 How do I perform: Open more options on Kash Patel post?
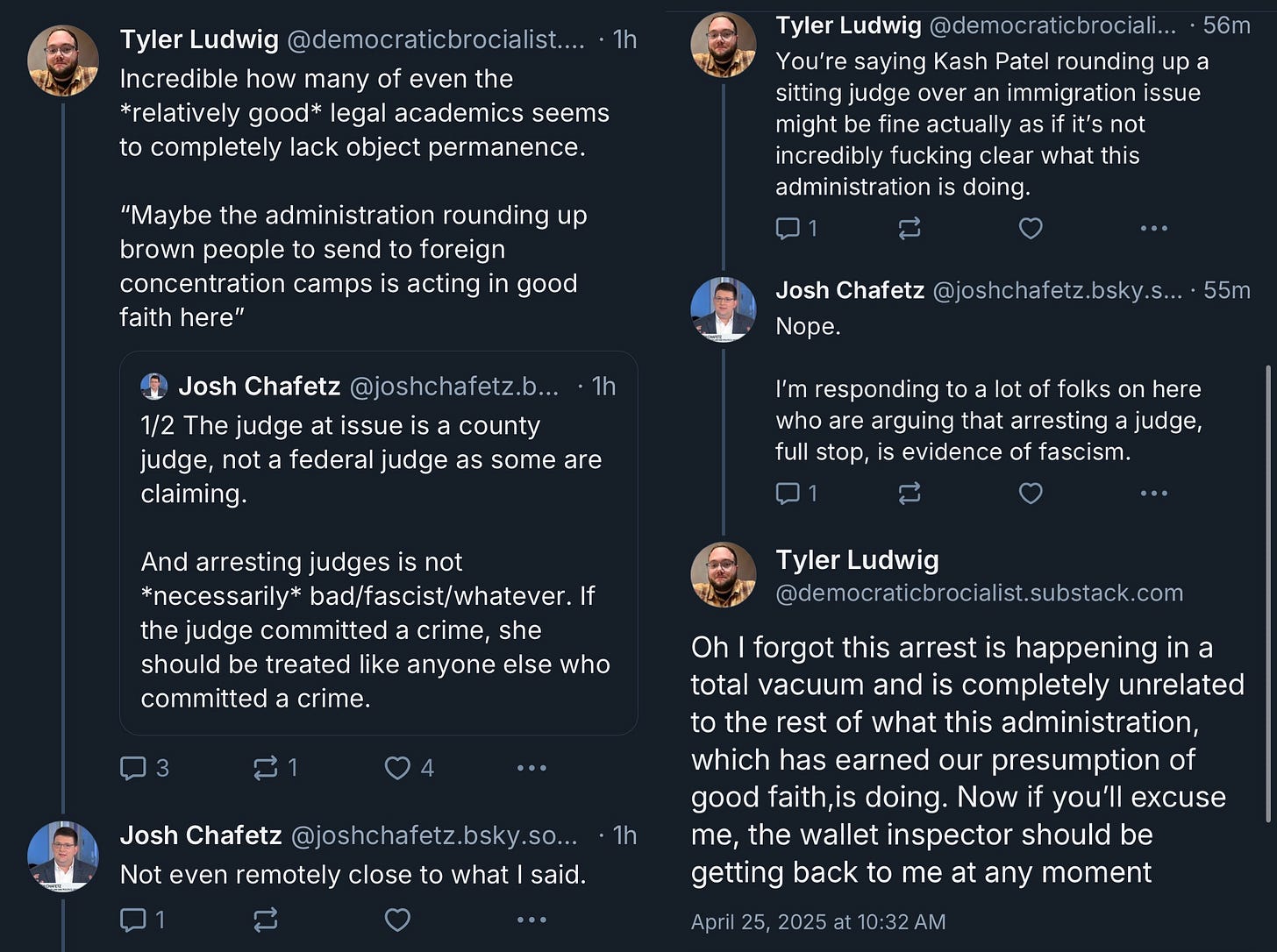tap(1153, 229)
